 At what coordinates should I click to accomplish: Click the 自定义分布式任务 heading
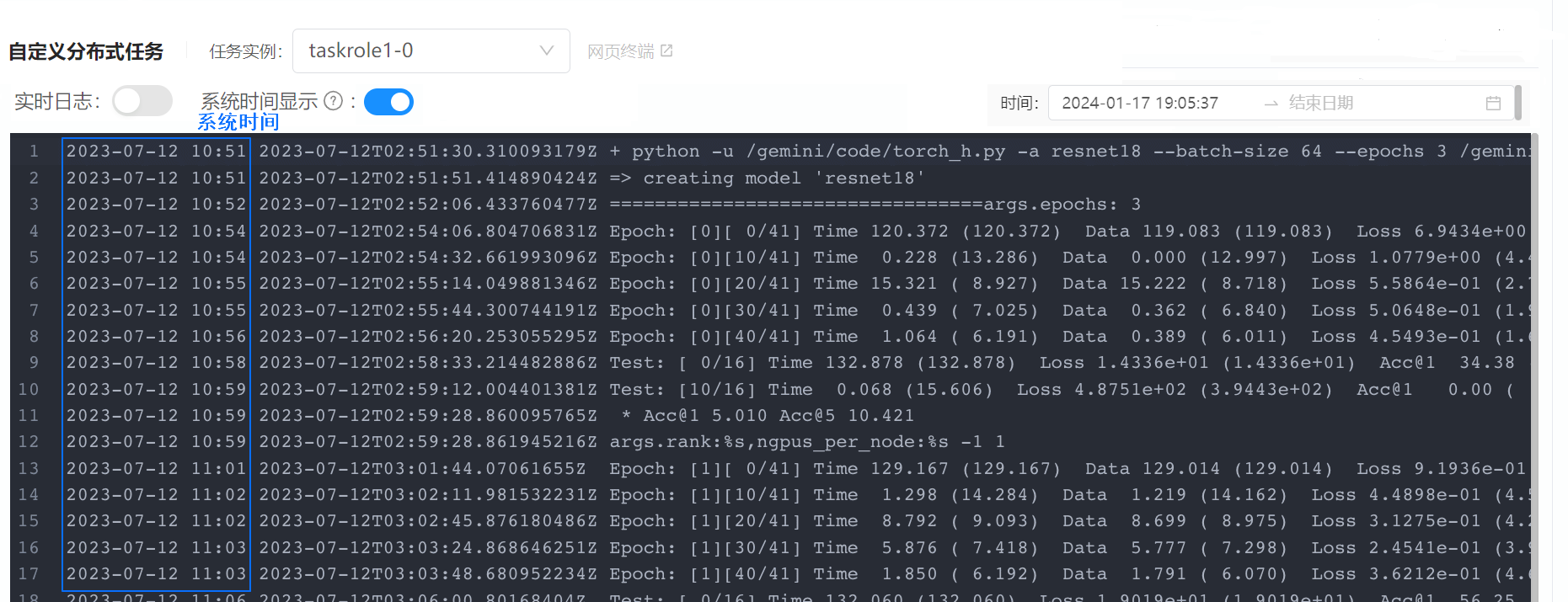click(86, 51)
